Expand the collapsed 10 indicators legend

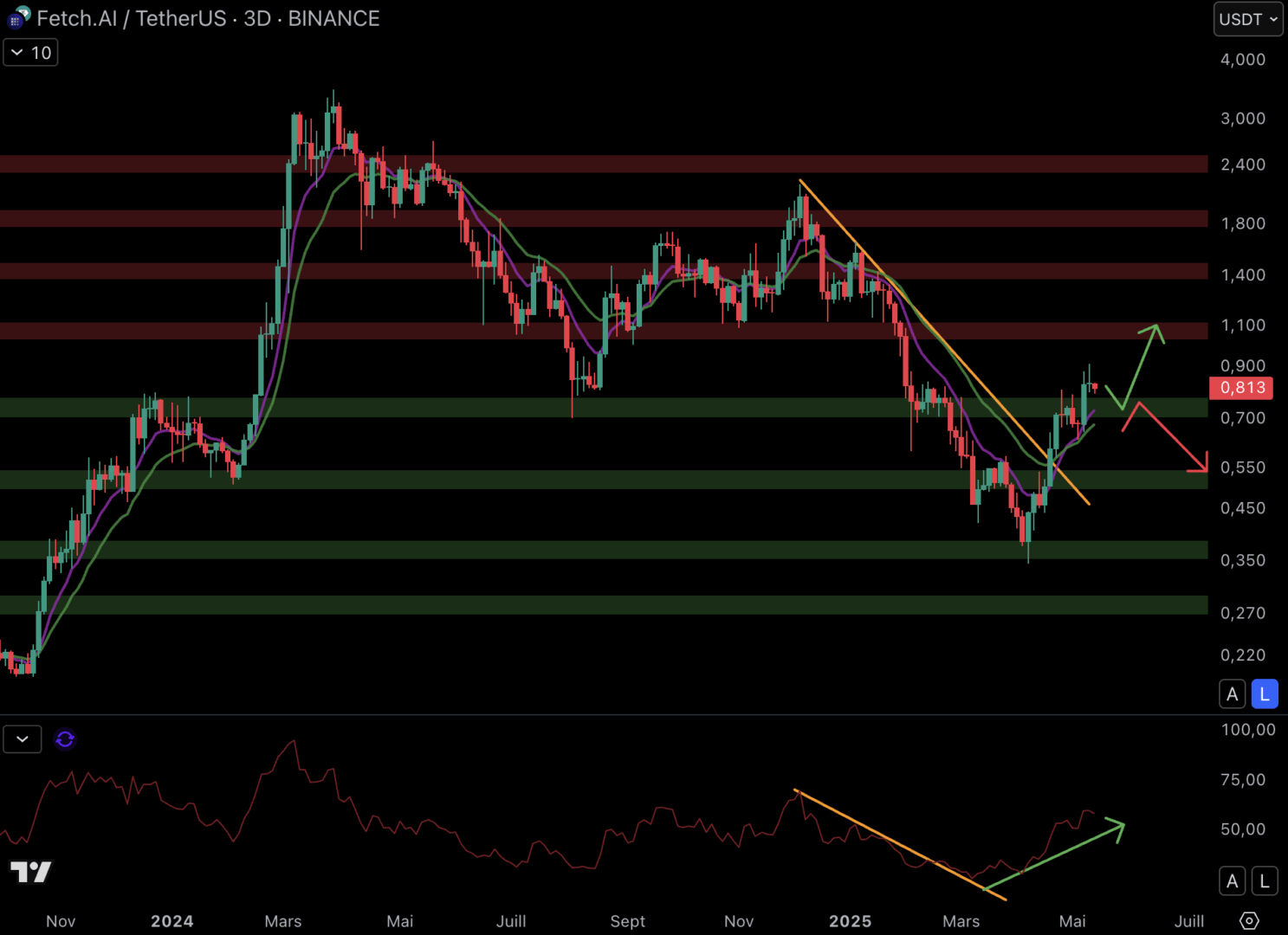(30, 53)
